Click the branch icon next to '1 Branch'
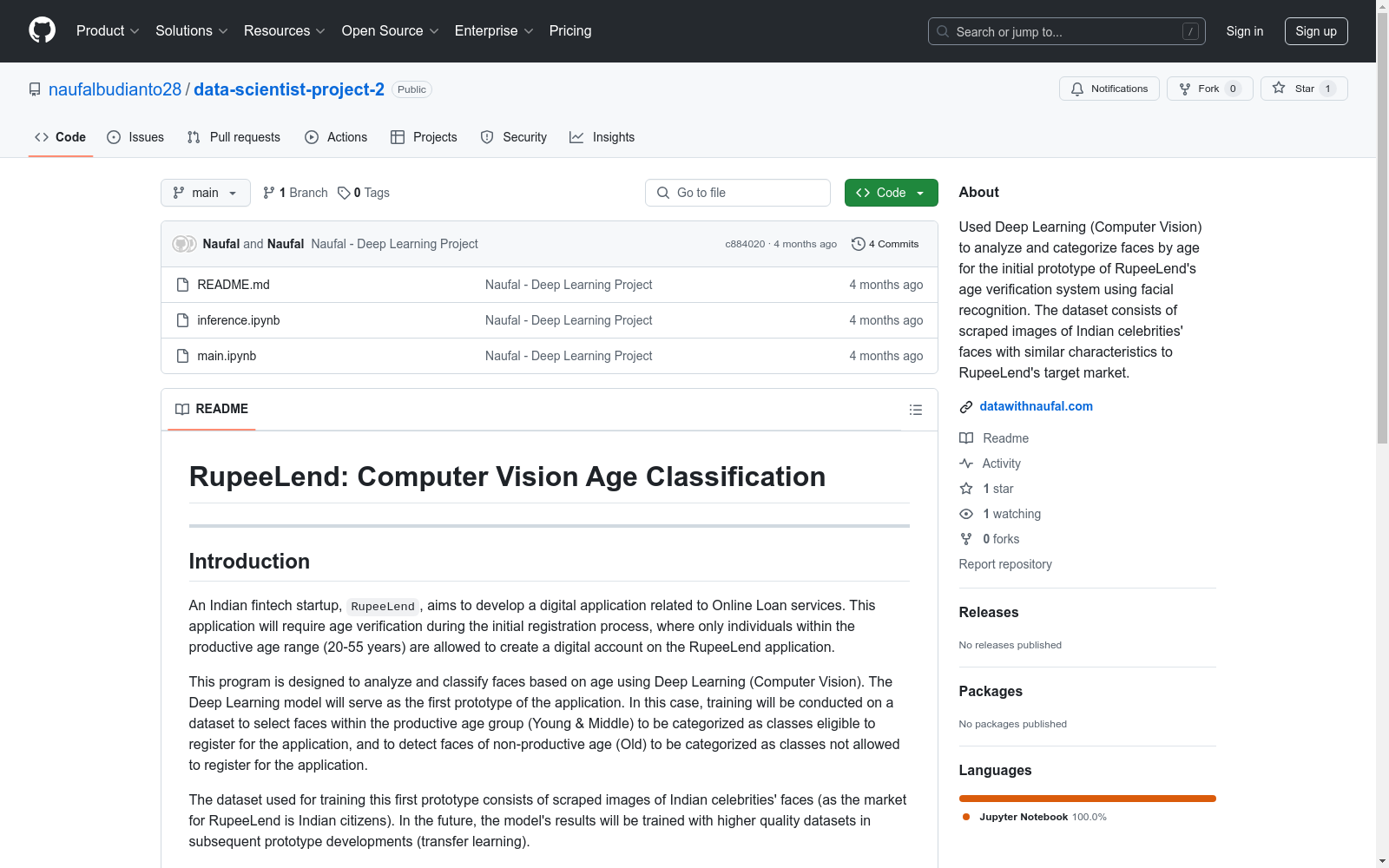This screenshot has width=1389, height=868. click(x=269, y=193)
